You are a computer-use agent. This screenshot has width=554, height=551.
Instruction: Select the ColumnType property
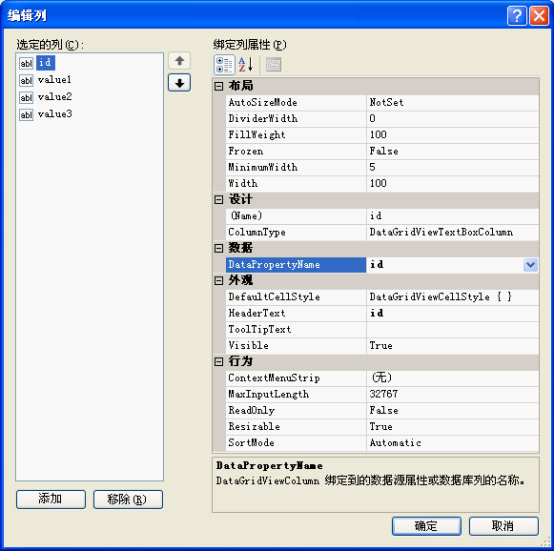[296, 232]
